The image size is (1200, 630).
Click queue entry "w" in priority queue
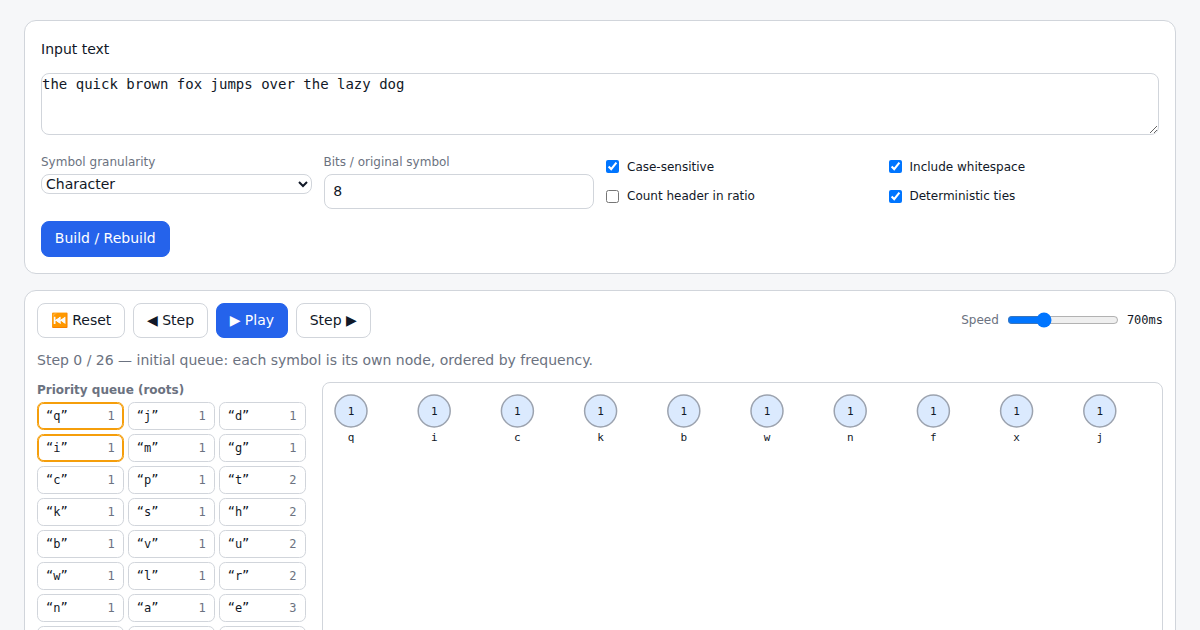[x=80, y=576]
